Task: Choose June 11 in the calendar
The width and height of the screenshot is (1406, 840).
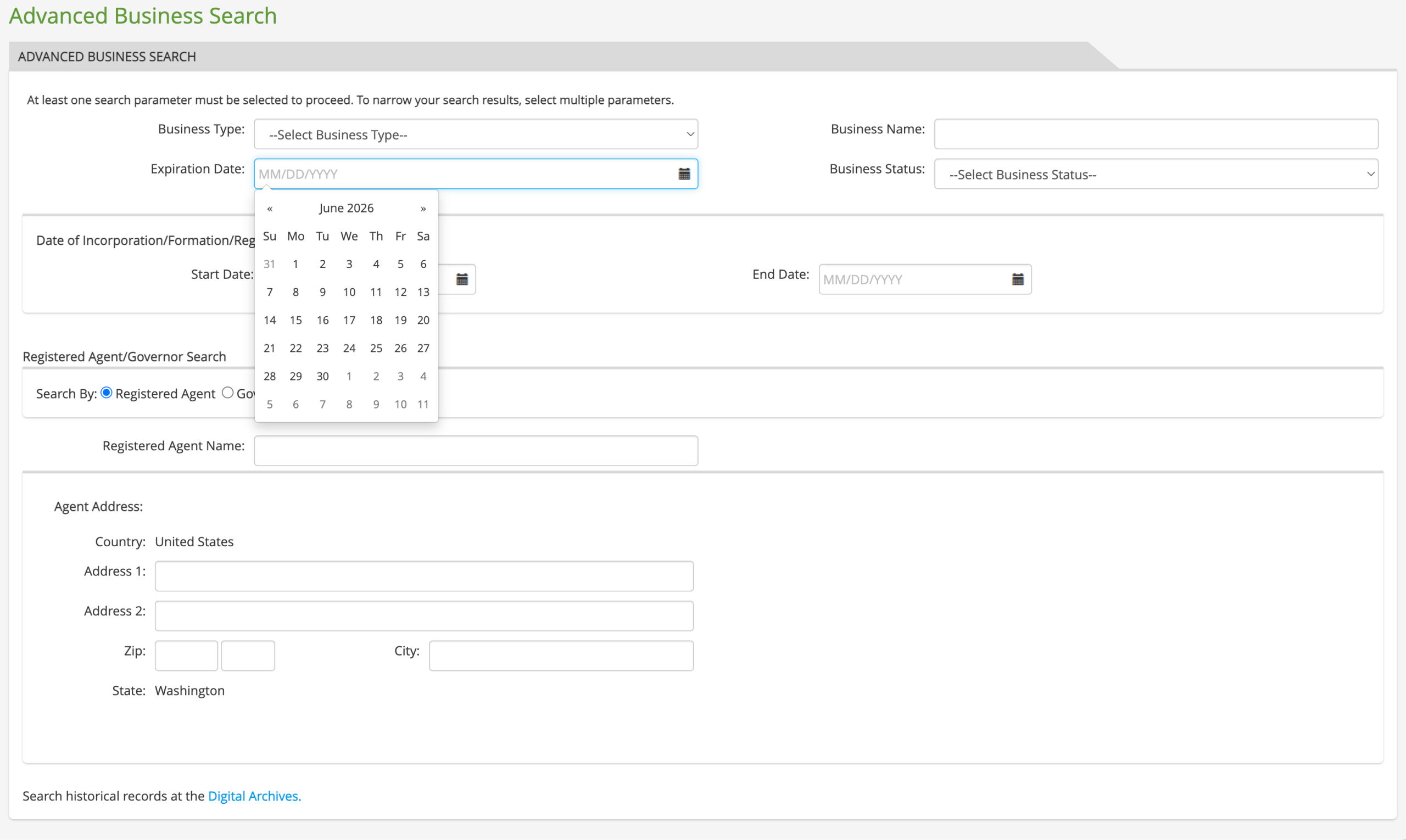Action: (x=376, y=292)
